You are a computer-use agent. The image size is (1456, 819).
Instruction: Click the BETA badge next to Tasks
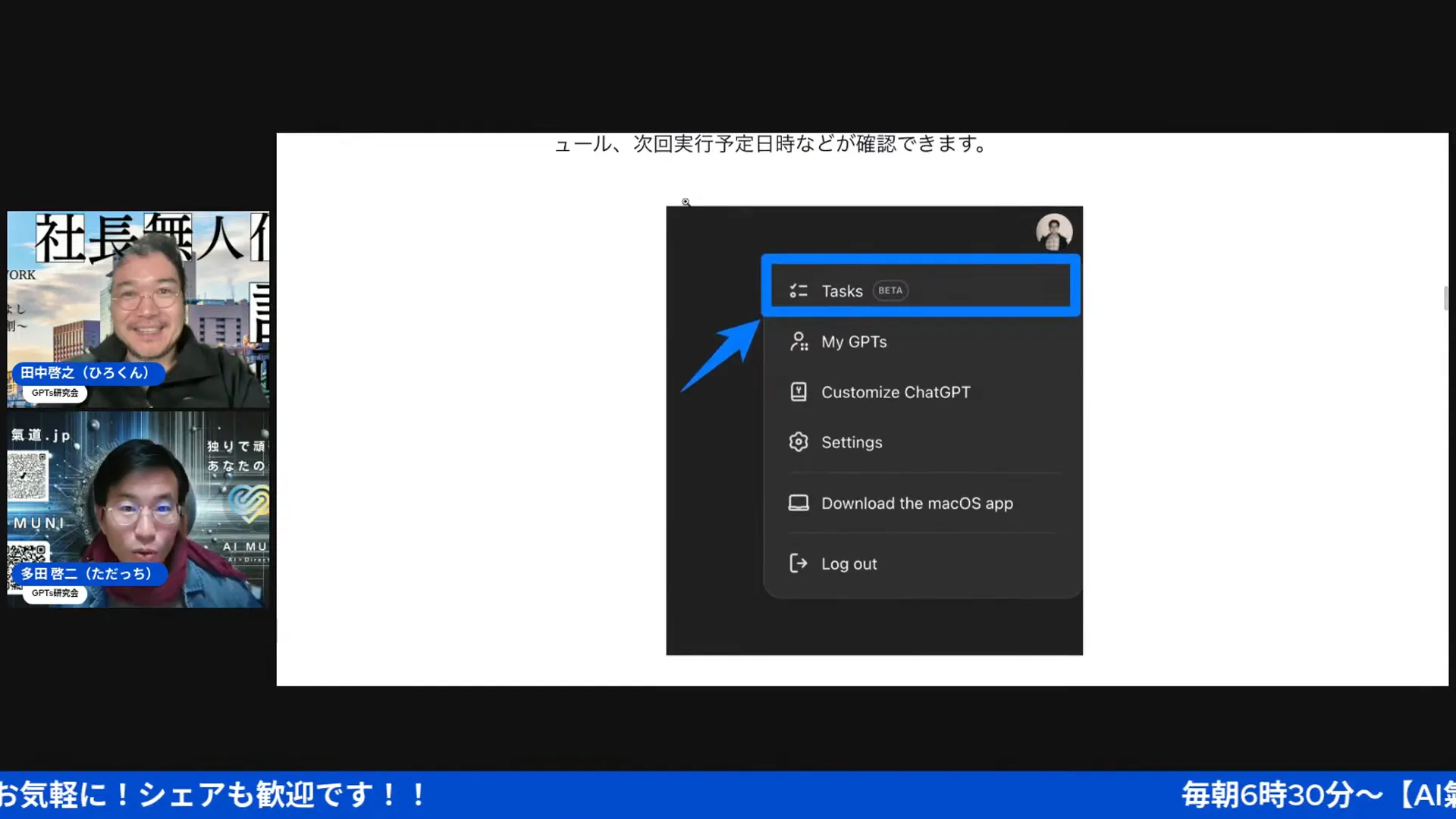[890, 290]
